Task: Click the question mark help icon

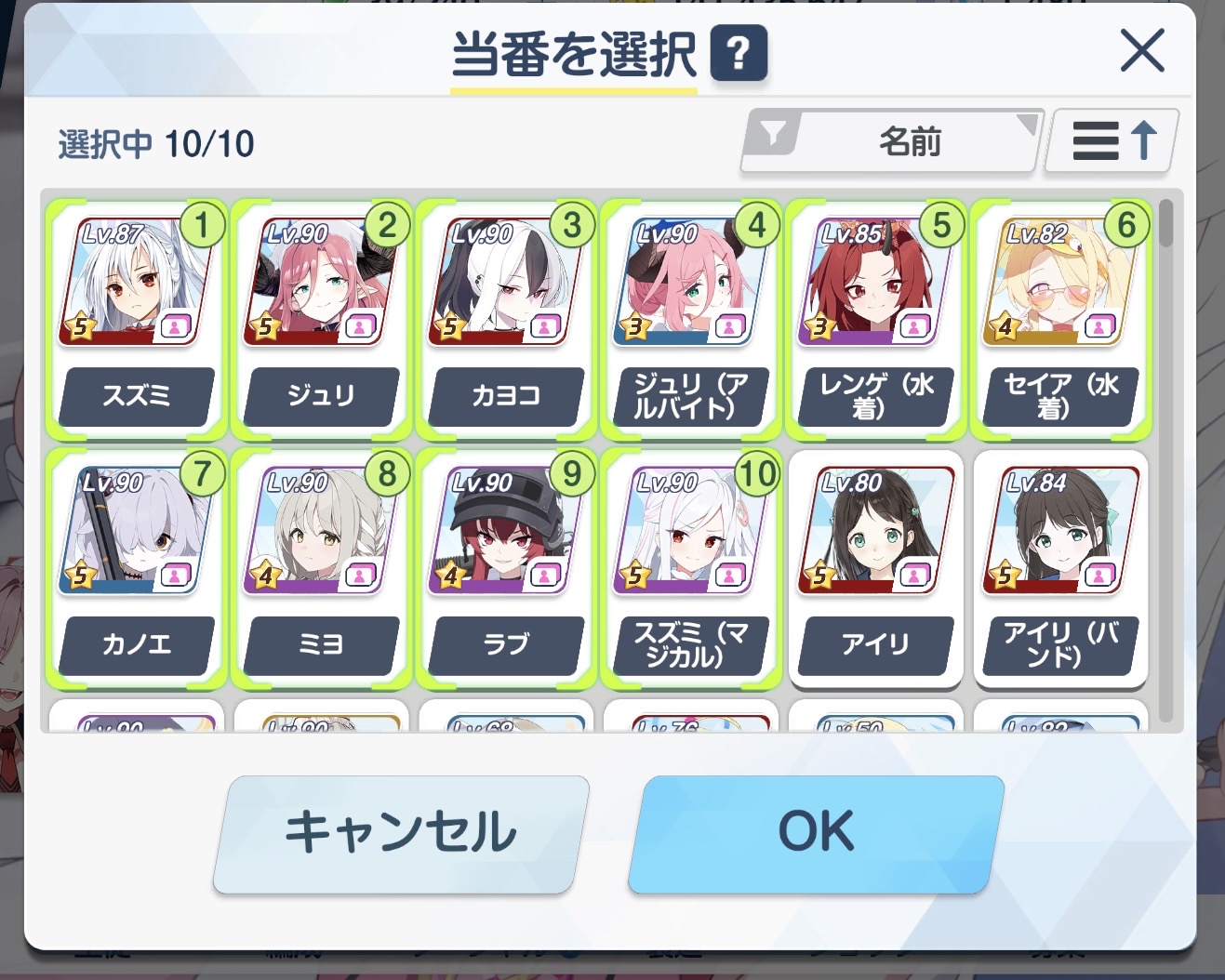Action: (x=739, y=53)
